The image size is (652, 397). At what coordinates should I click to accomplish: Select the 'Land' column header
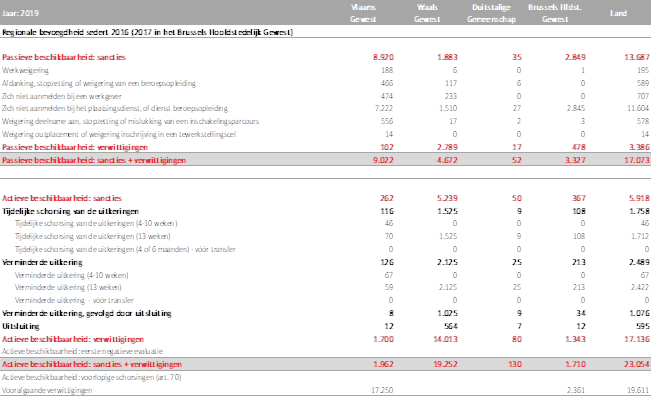tap(618, 13)
